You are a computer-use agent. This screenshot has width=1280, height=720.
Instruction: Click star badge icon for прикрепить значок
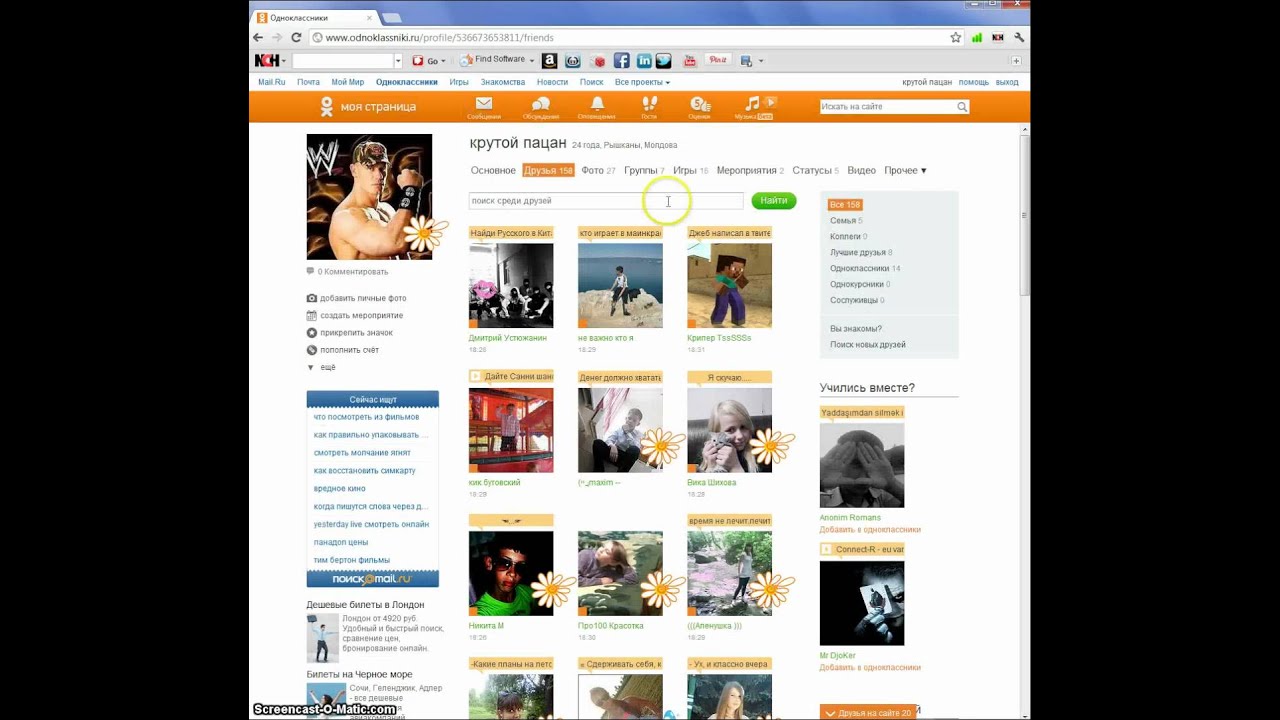(x=312, y=332)
